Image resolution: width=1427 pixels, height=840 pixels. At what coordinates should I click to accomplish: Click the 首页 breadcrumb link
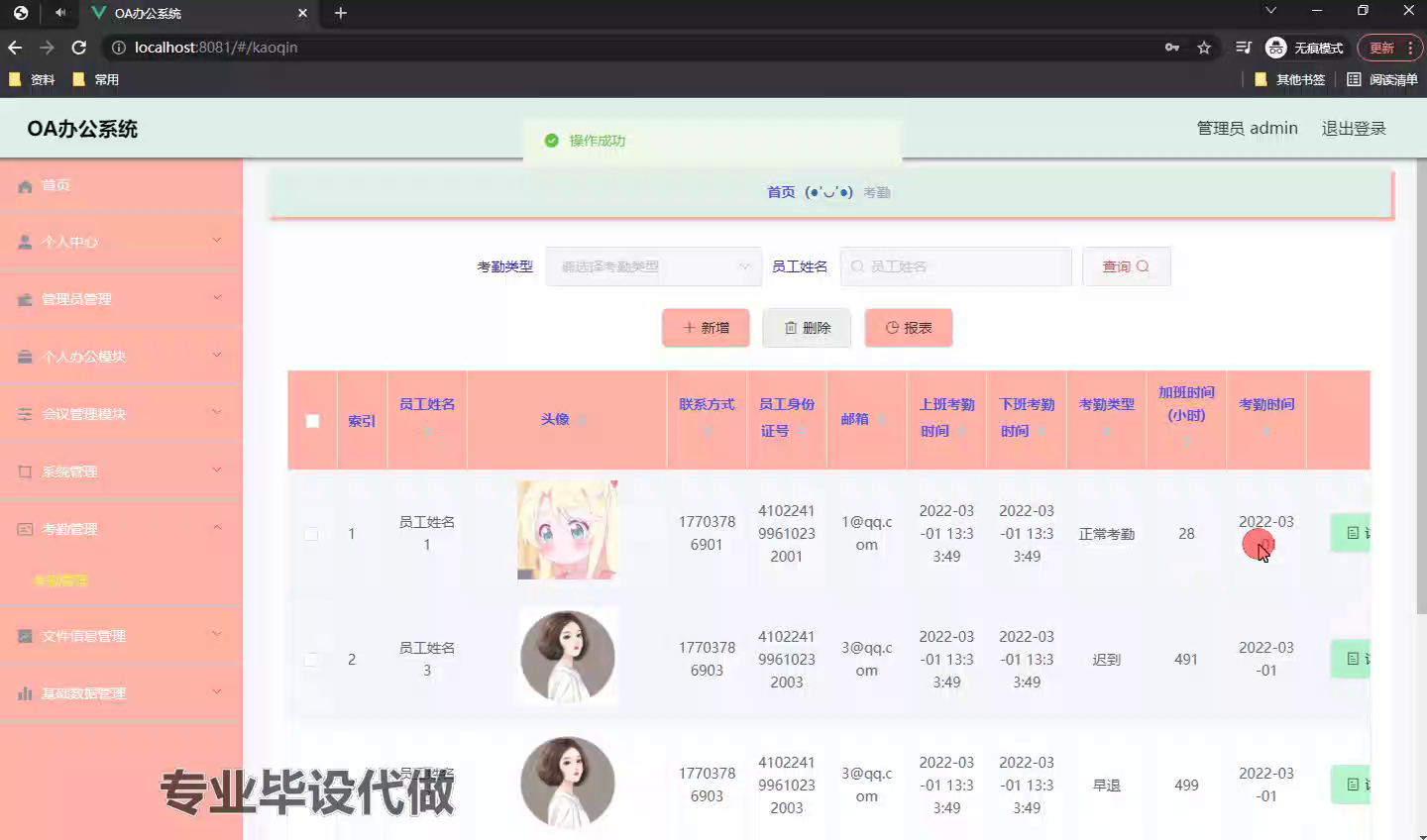click(781, 192)
